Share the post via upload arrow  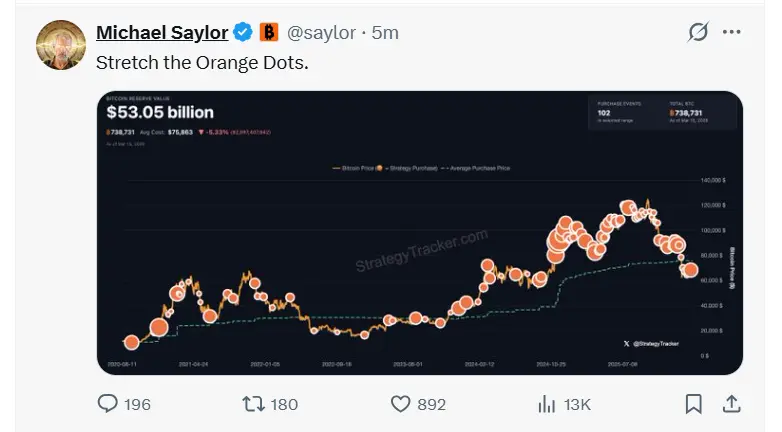732,404
